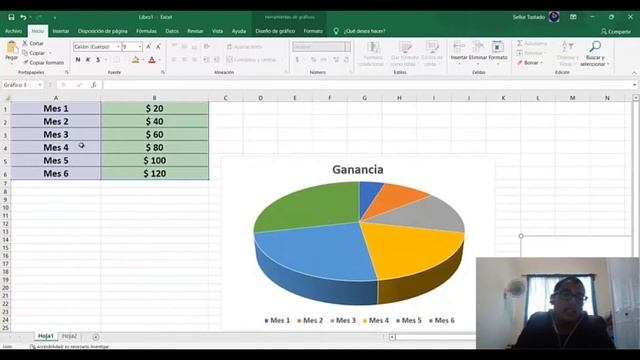Screen dimensions: 640x360
Task: Open font size dropdown
Action: pyautogui.click(x=140, y=47)
